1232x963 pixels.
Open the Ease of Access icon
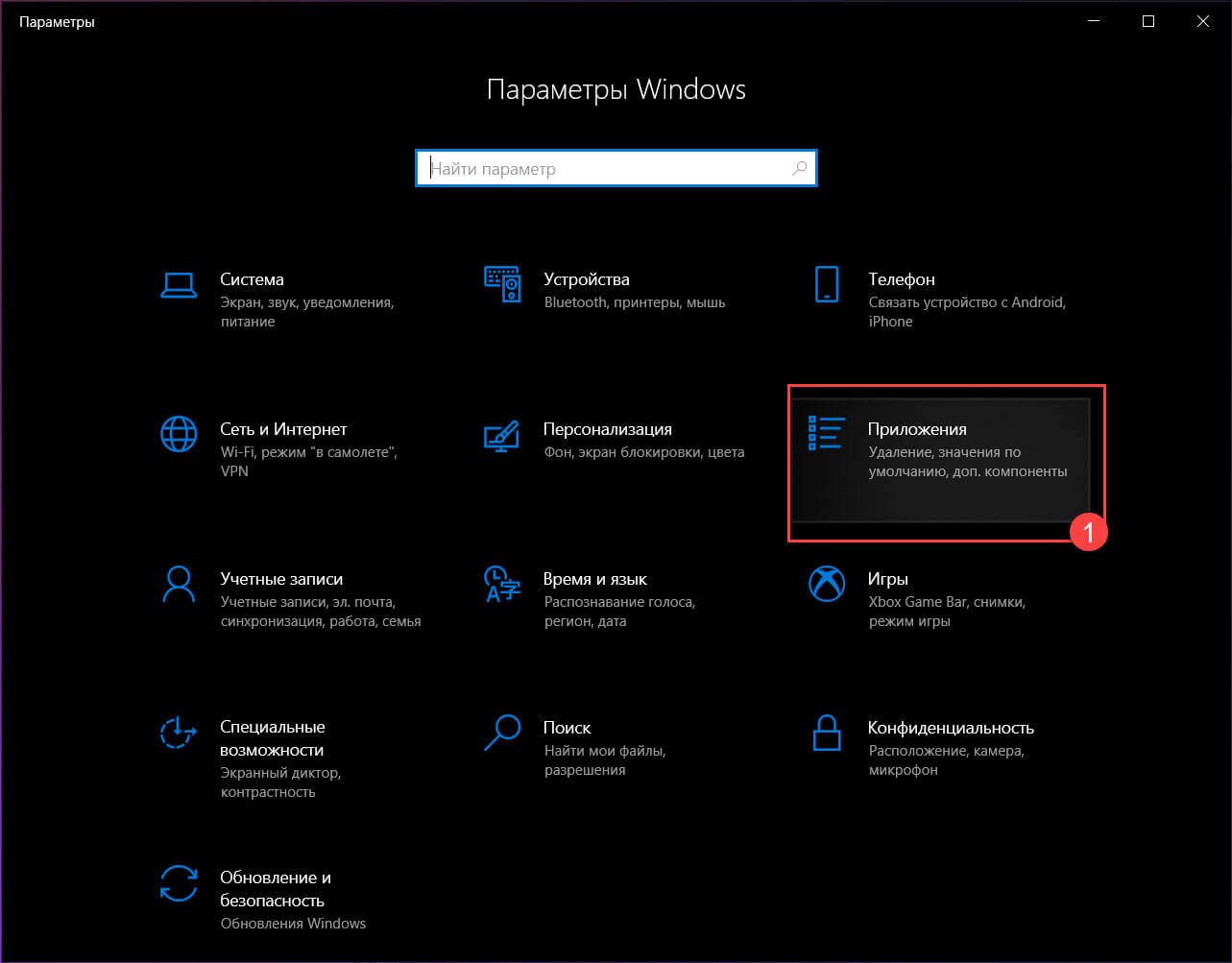point(179,733)
